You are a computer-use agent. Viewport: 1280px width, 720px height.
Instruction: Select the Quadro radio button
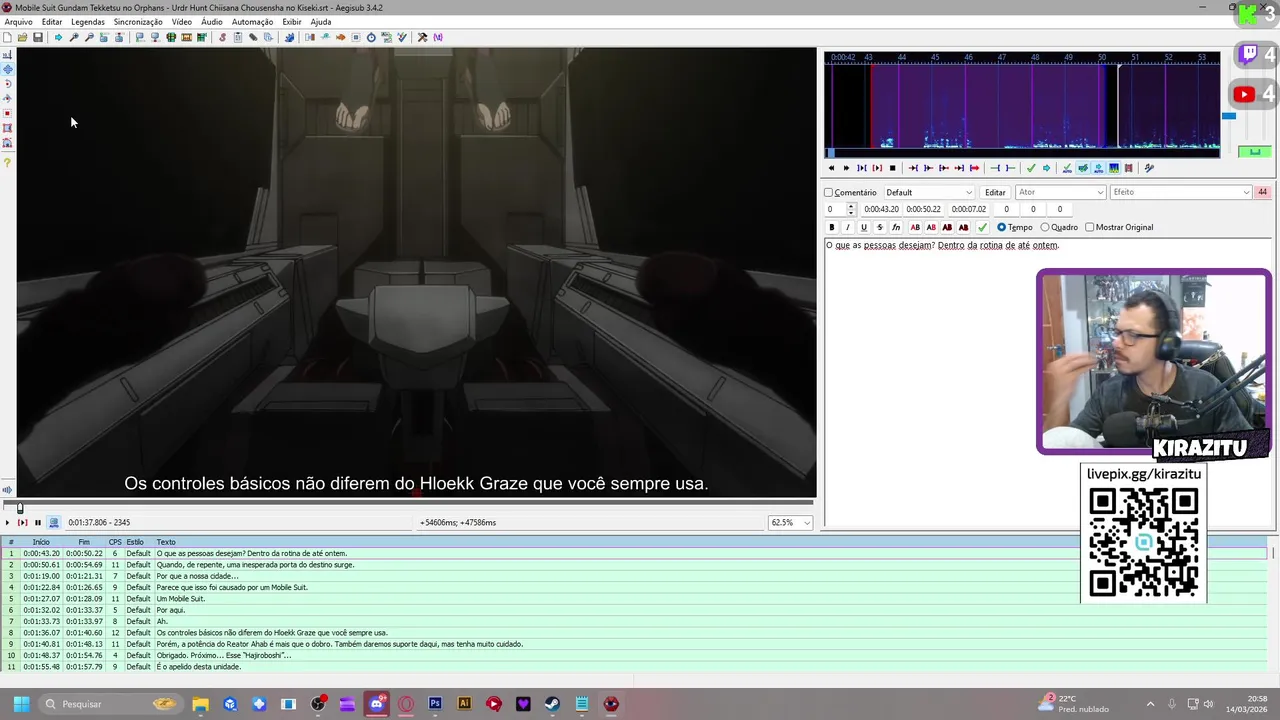pyautogui.click(x=1045, y=227)
